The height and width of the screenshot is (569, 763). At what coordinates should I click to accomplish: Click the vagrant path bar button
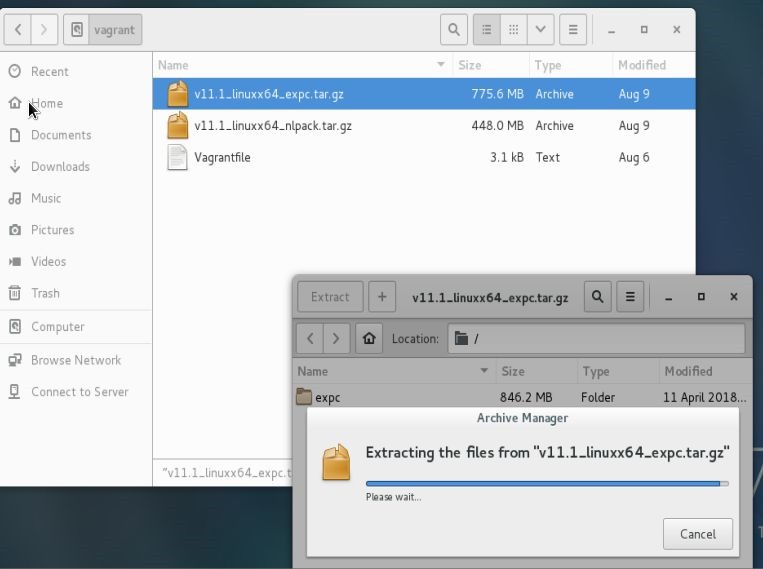pyautogui.click(x=104, y=30)
